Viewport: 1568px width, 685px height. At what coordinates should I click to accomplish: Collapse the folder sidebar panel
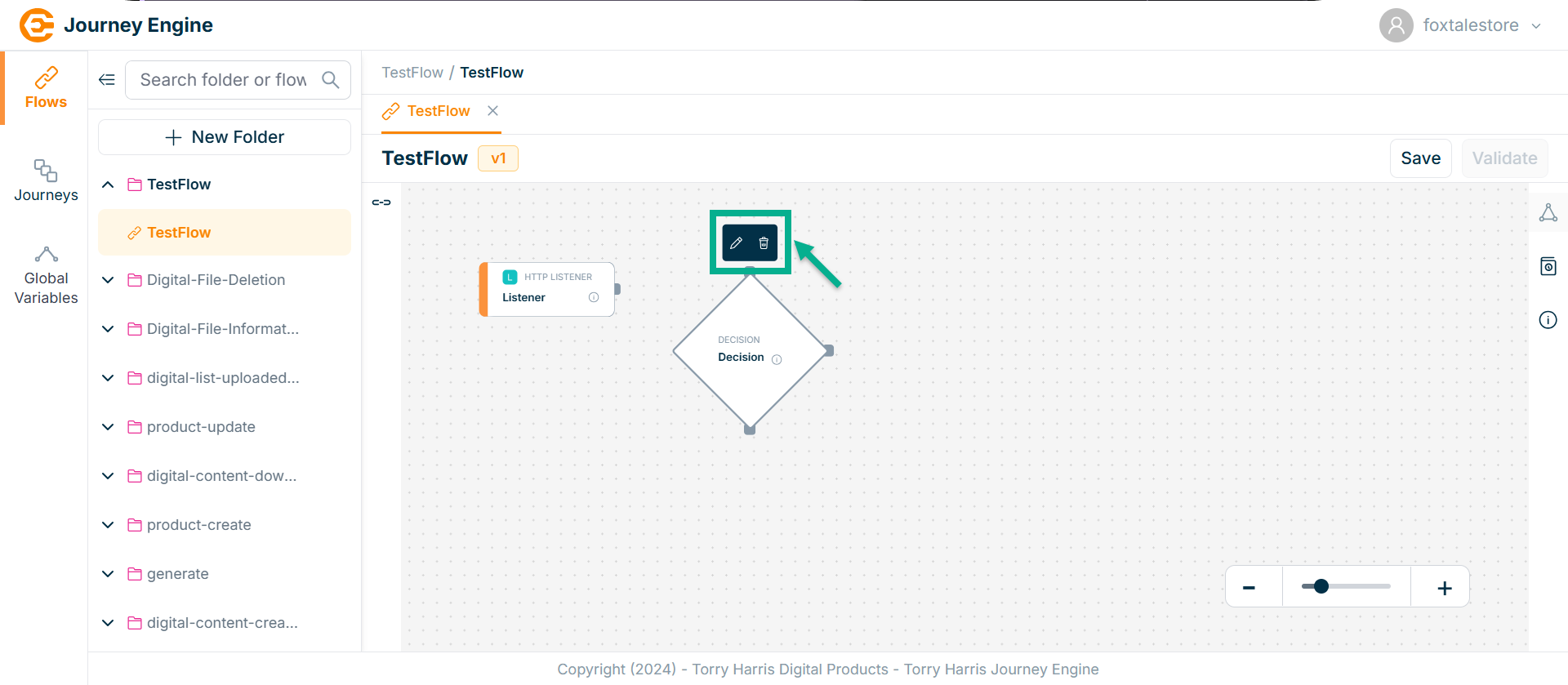pyautogui.click(x=107, y=79)
